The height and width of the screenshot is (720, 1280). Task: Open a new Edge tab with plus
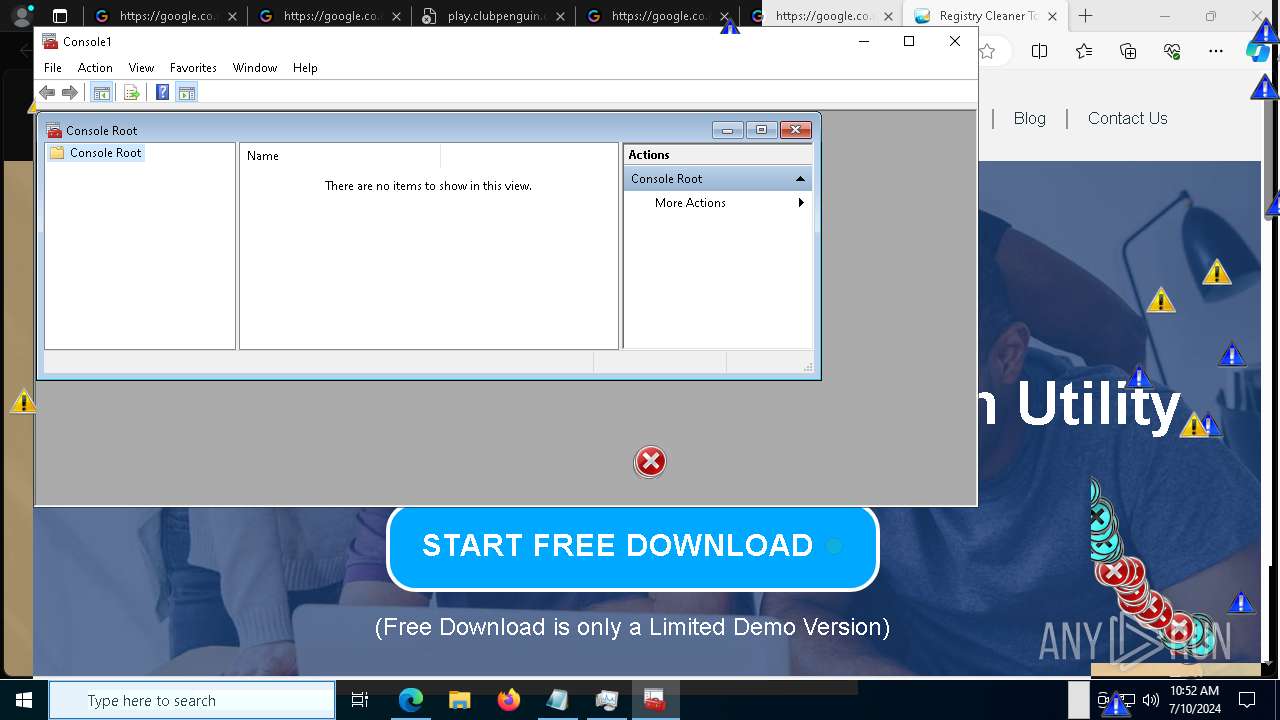point(1085,16)
